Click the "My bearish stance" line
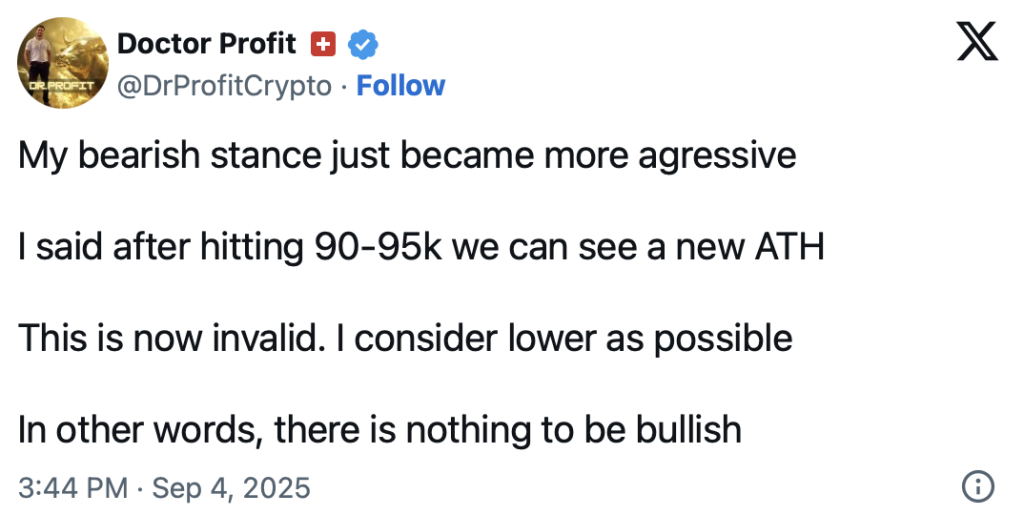1024x515 pixels. [407, 157]
